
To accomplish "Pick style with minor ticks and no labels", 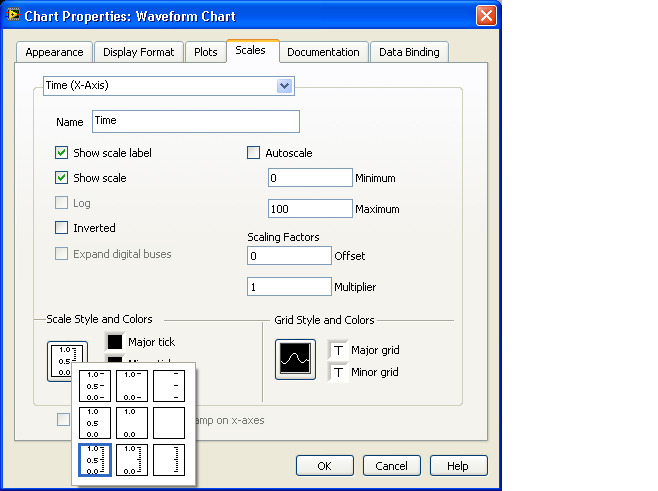I will pos(172,460).
